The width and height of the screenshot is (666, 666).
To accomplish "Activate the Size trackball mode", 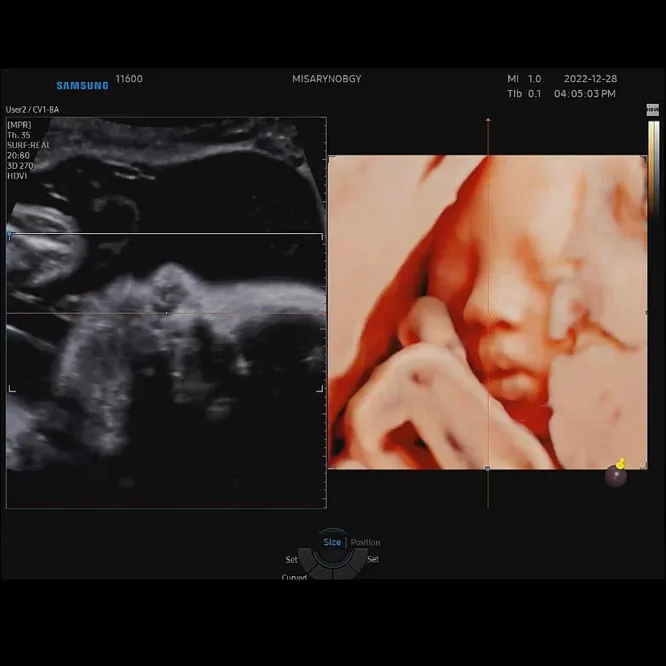I will tap(332, 542).
